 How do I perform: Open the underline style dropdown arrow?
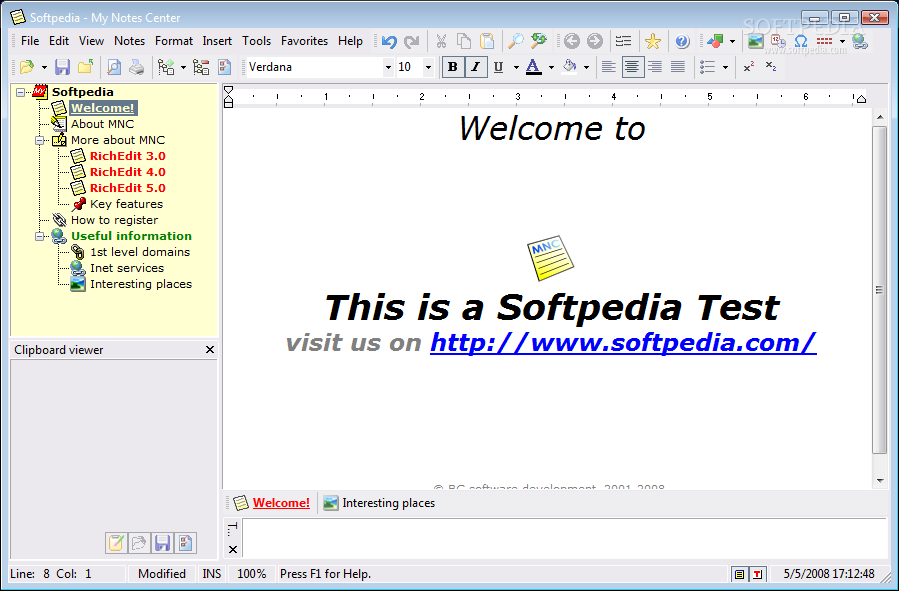click(516, 68)
